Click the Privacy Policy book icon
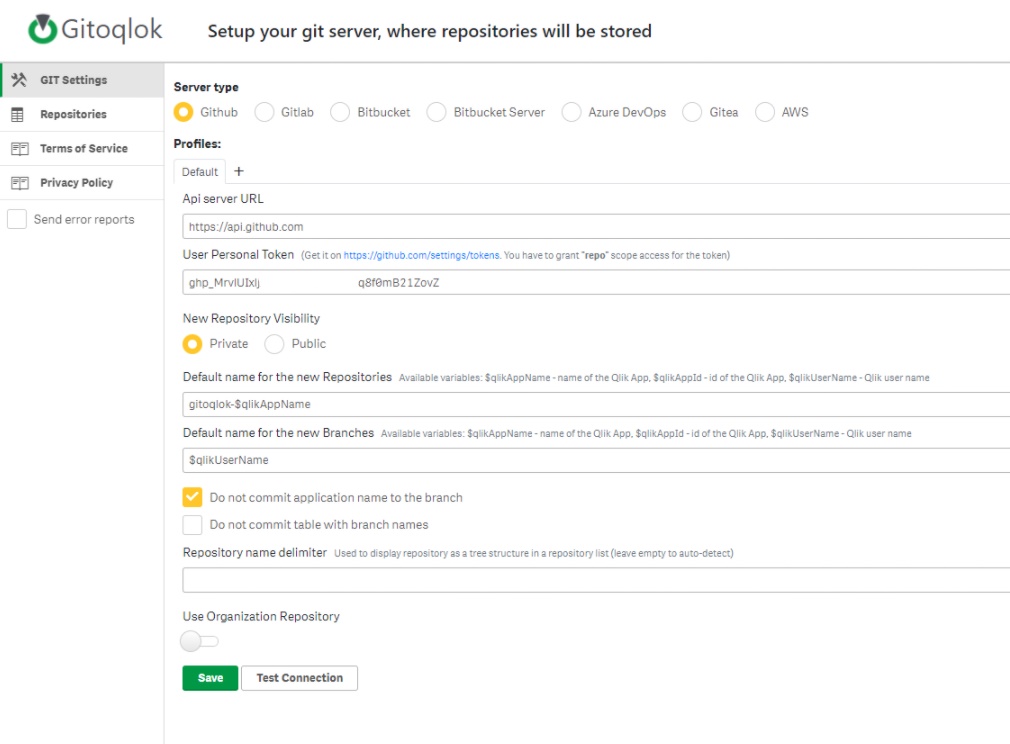The width and height of the screenshot is (1010, 744). (20, 183)
